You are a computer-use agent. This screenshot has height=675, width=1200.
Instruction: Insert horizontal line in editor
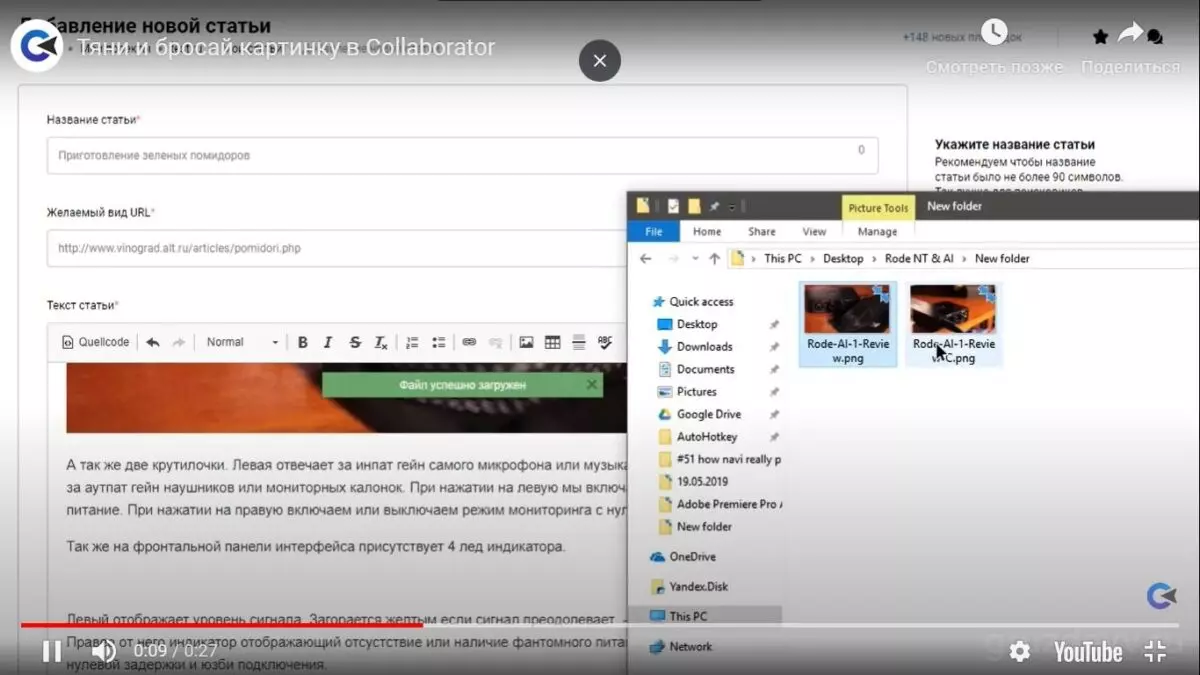coord(578,342)
